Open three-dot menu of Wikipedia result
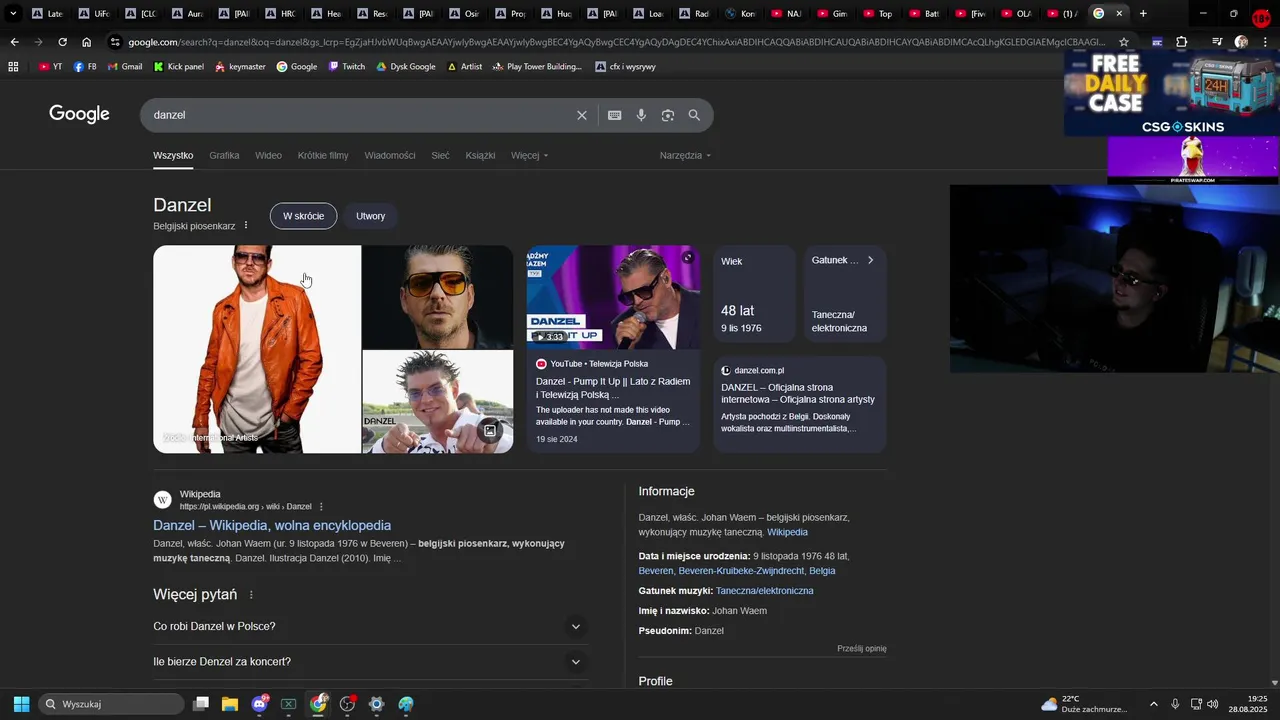 tap(321, 507)
